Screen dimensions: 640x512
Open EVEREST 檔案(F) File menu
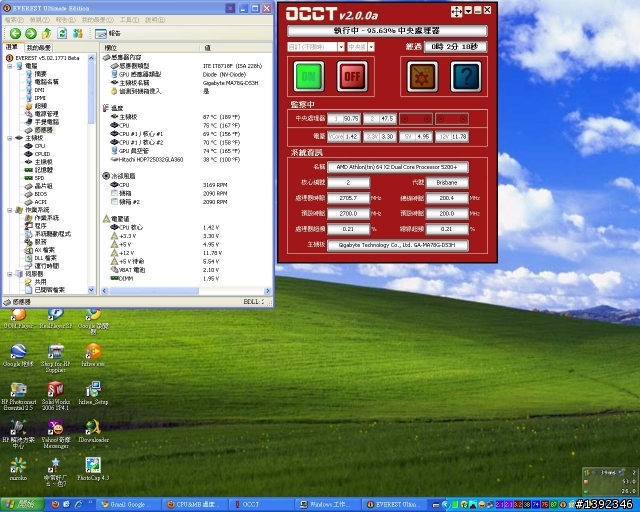coord(14,20)
